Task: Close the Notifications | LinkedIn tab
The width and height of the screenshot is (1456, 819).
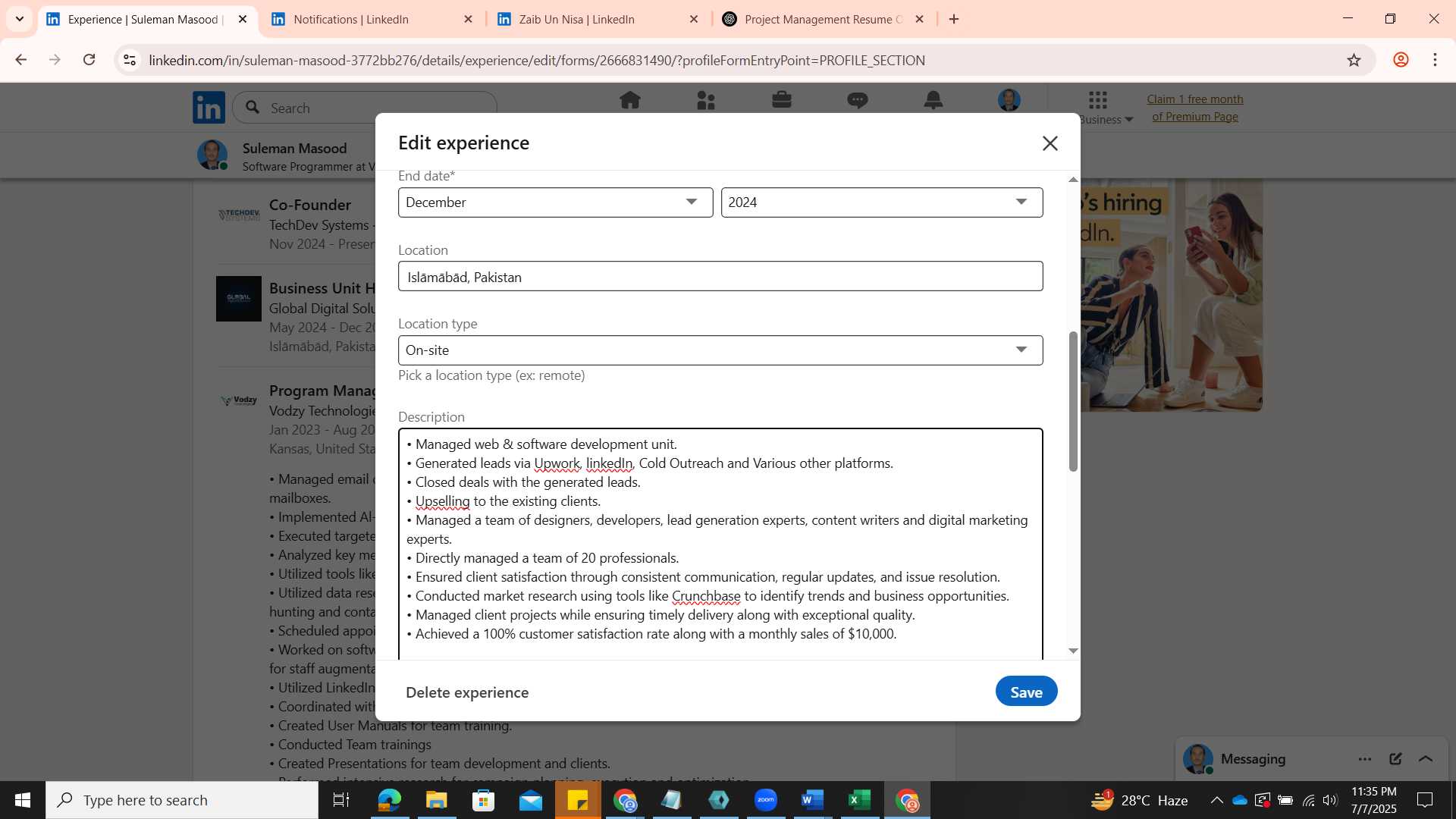Action: [468, 19]
